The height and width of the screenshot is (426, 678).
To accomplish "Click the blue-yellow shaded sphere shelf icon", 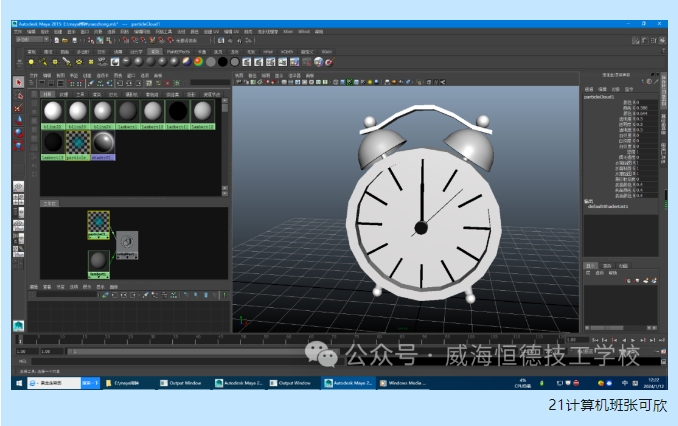I will 186,62.
